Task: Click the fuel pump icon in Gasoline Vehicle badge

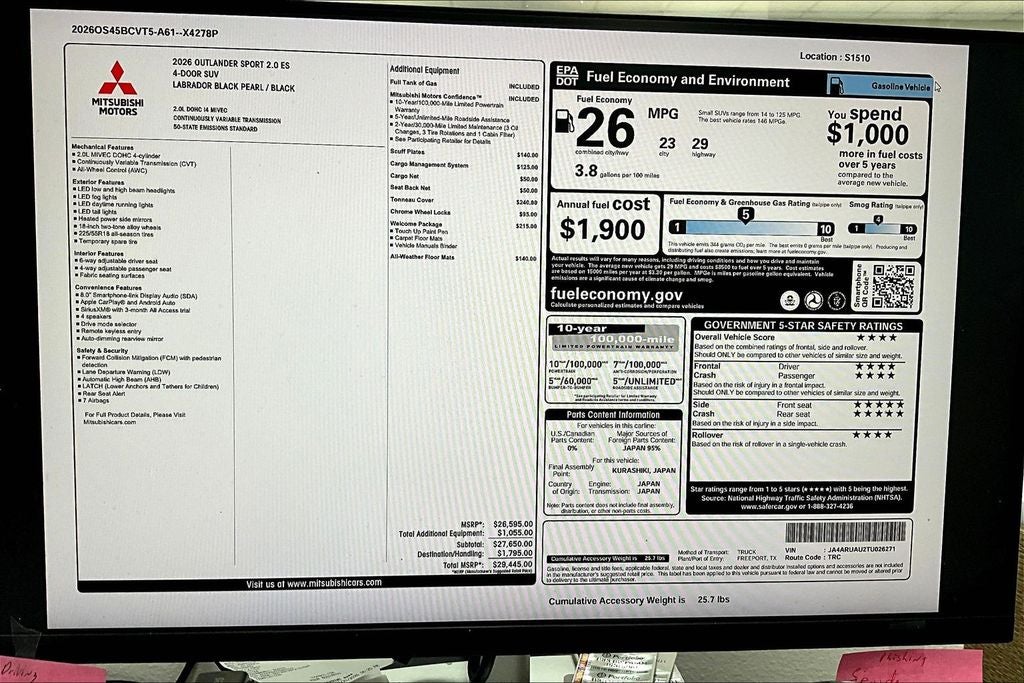Action: 837,86
